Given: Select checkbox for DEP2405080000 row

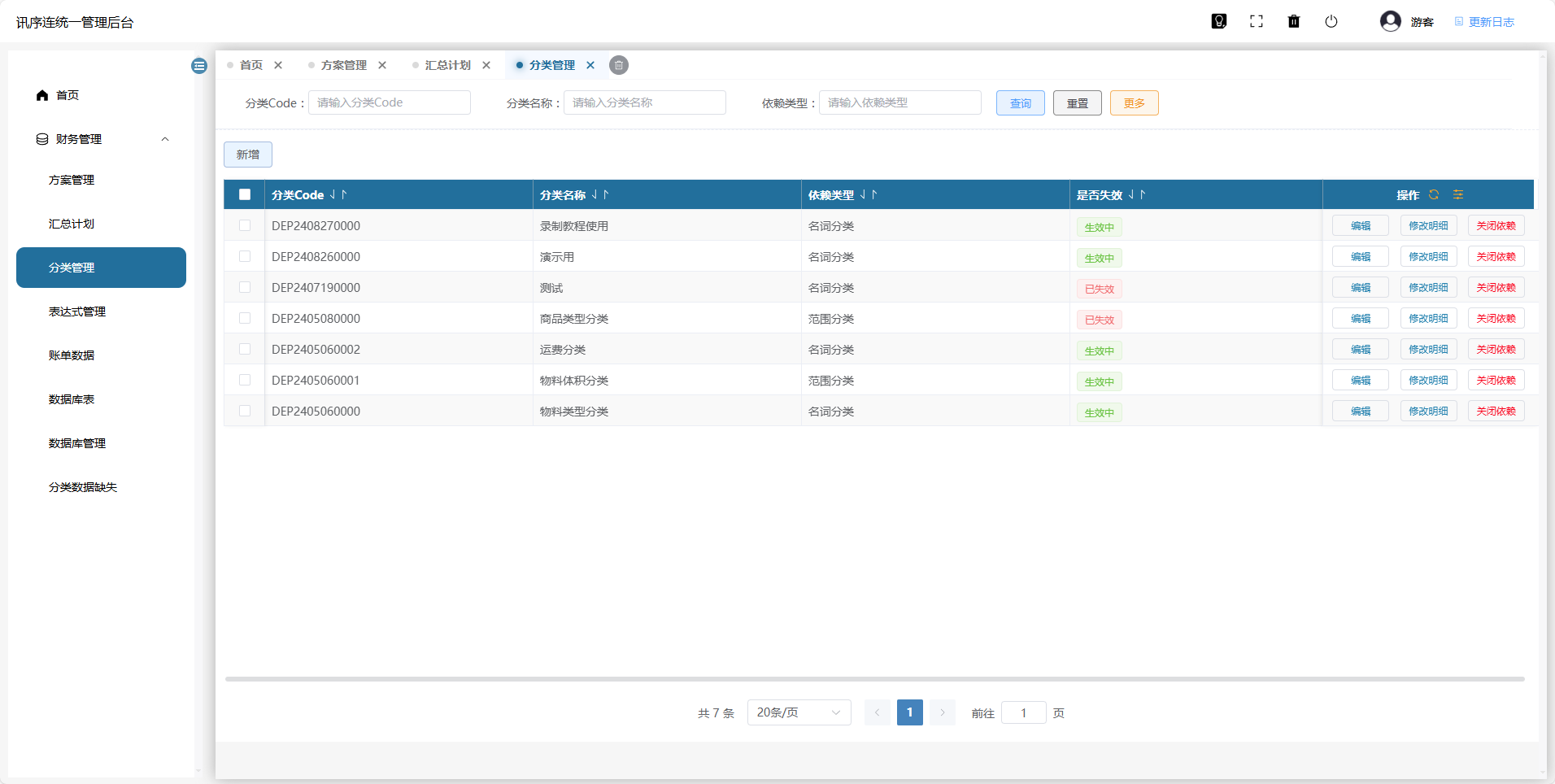Looking at the screenshot, I should pos(245,318).
